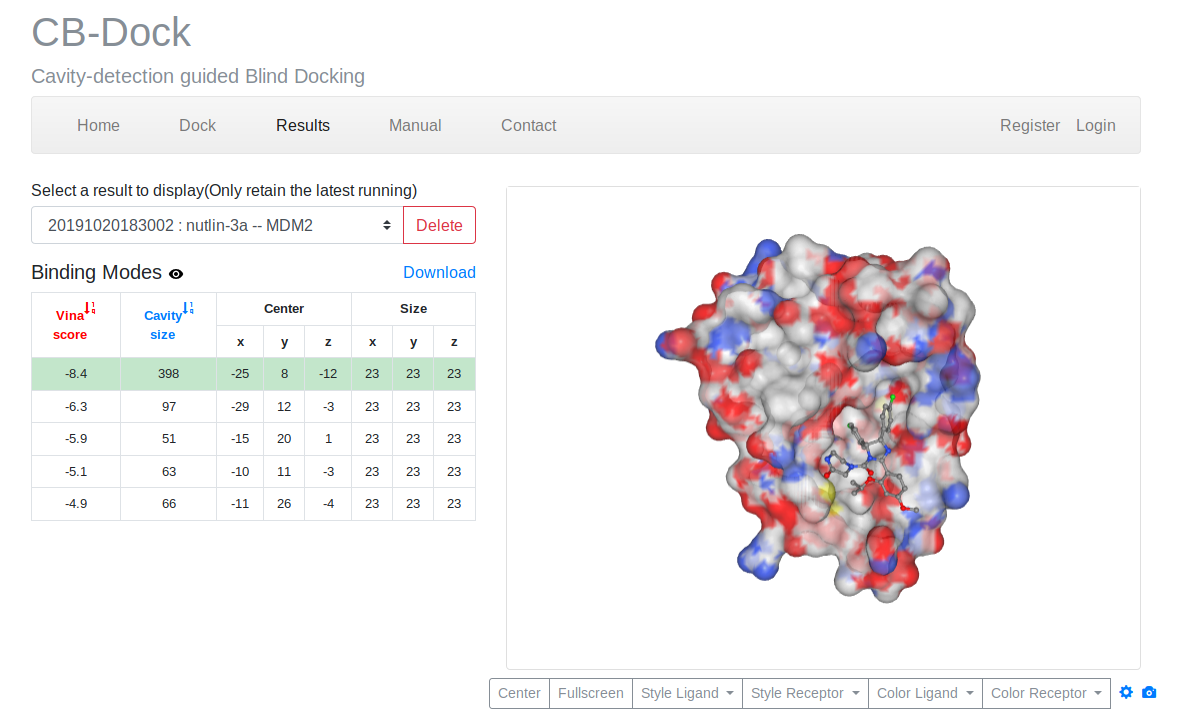Sort by Vina score sort icon
This screenshot has height=727, width=1179.
point(90,309)
